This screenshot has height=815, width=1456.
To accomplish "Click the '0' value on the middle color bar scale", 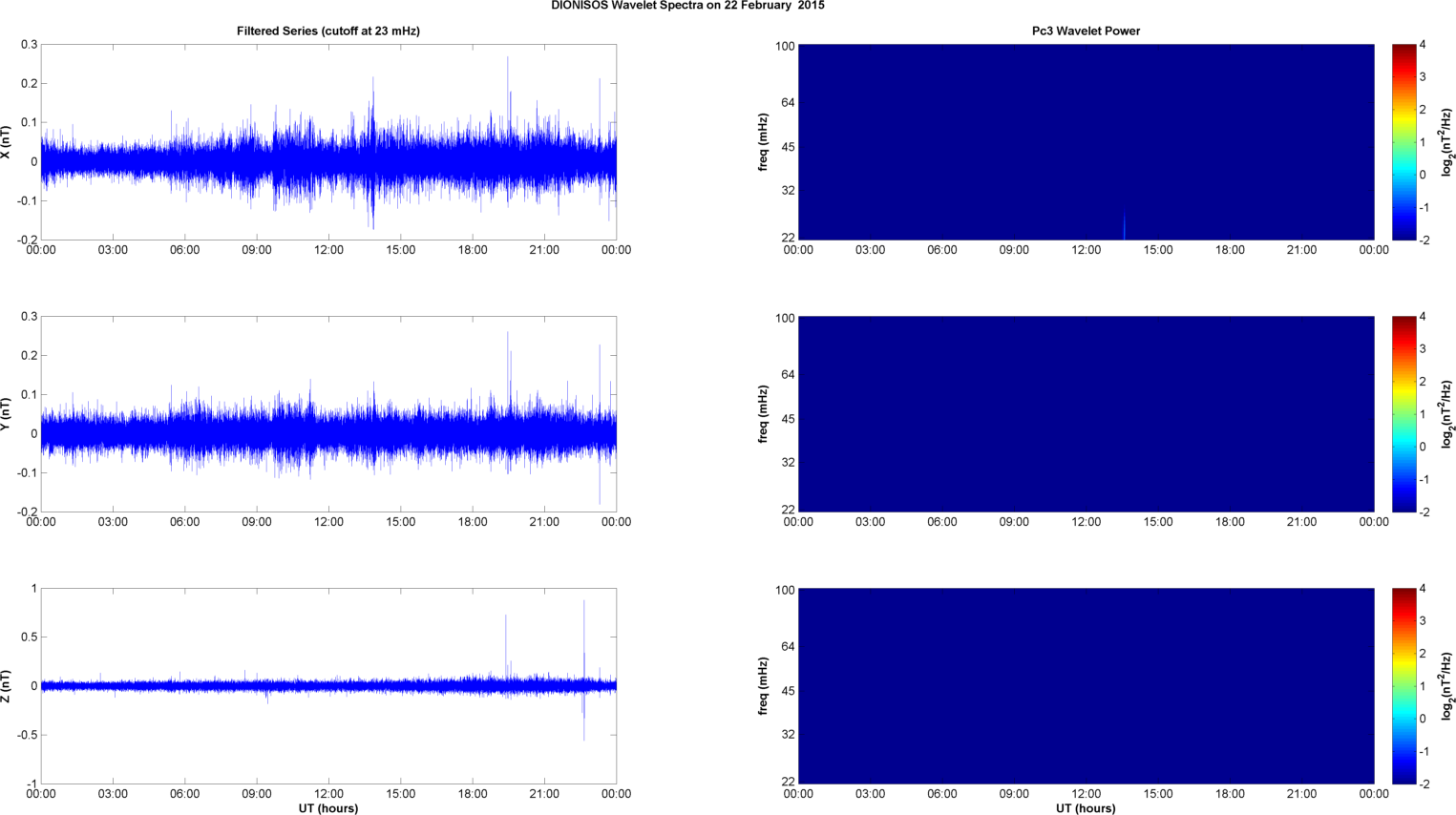I will tap(1423, 447).
